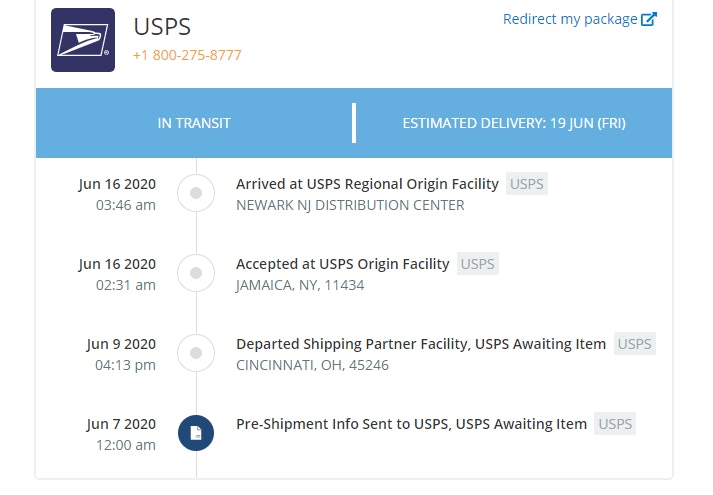Image resolution: width=713 pixels, height=495 pixels.
Task: Click the timeline dot for Cincinnati departure
Action: click(x=196, y=352)
